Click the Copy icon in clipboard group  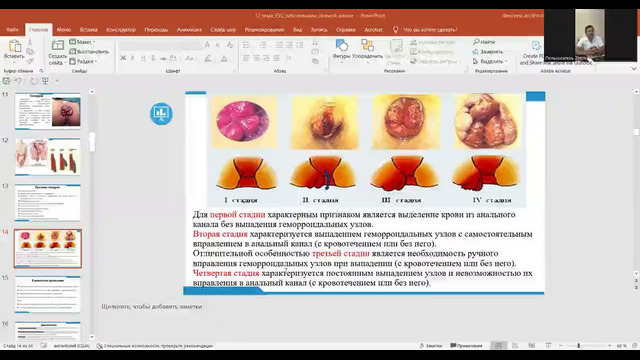pos(30,52)
